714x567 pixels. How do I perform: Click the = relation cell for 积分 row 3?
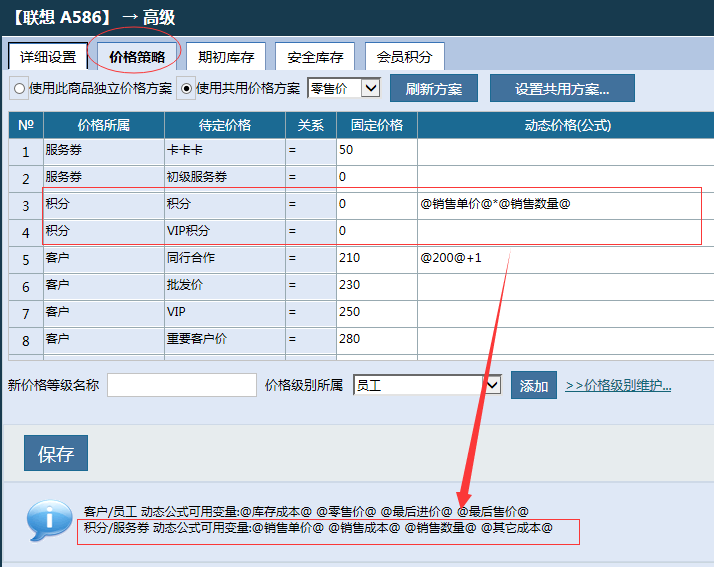pyautogui.click(x=311, y=205)
